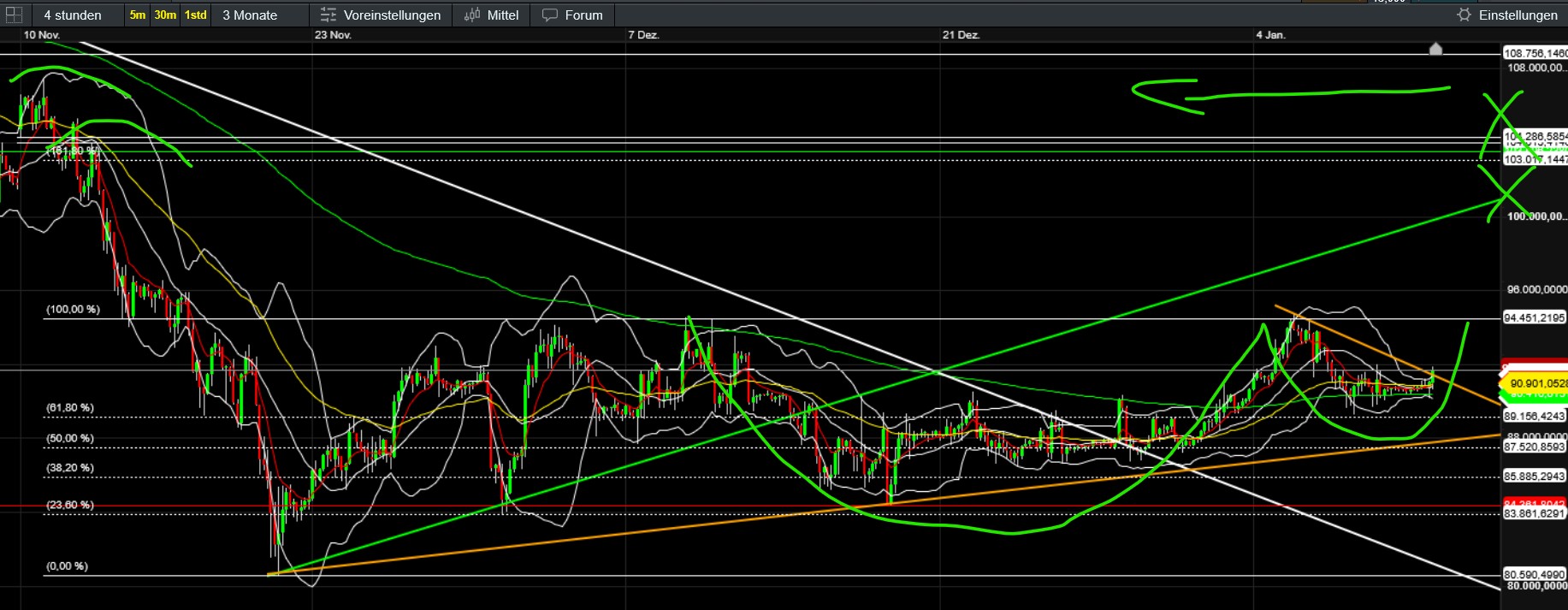Click the Einstellungen text button
The height and width of the screenshot is (610, 1568).
pyautogui.click(x=1518, y=15)
